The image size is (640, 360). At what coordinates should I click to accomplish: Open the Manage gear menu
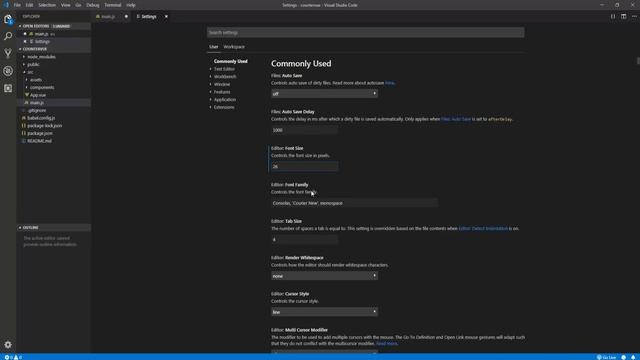[8, 344]
